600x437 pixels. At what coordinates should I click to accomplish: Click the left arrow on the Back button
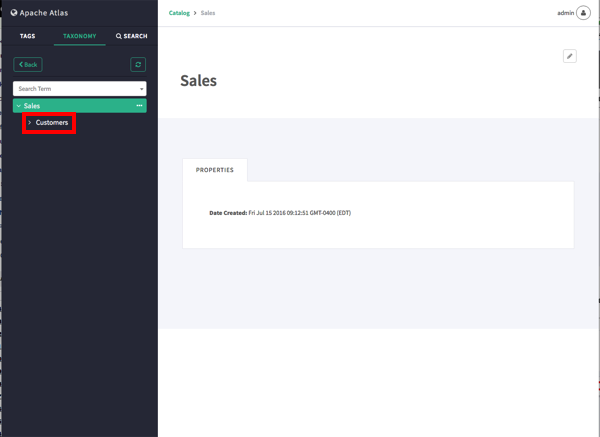point(20,64)
